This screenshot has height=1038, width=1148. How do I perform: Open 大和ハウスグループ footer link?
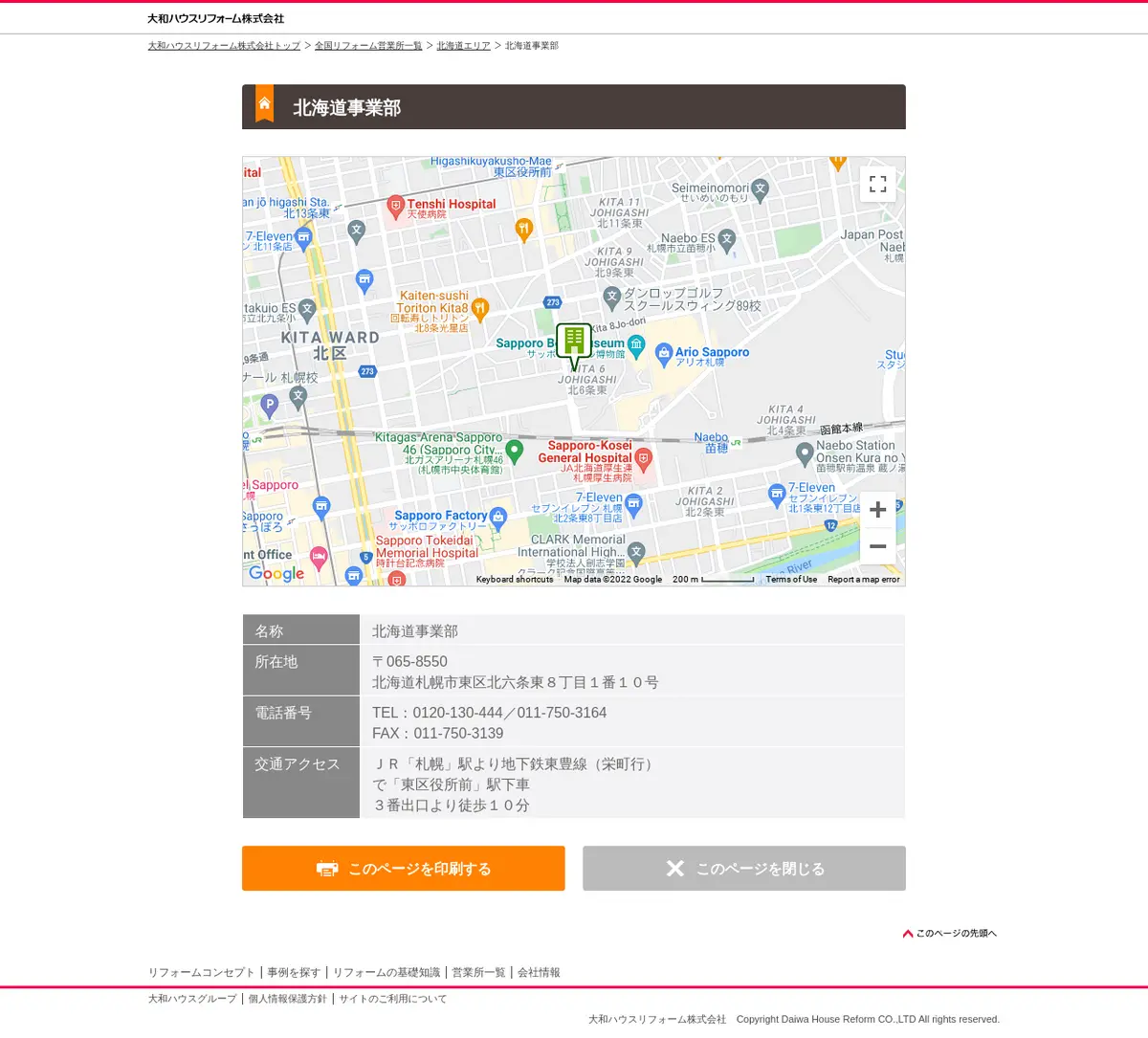(192, 999)
